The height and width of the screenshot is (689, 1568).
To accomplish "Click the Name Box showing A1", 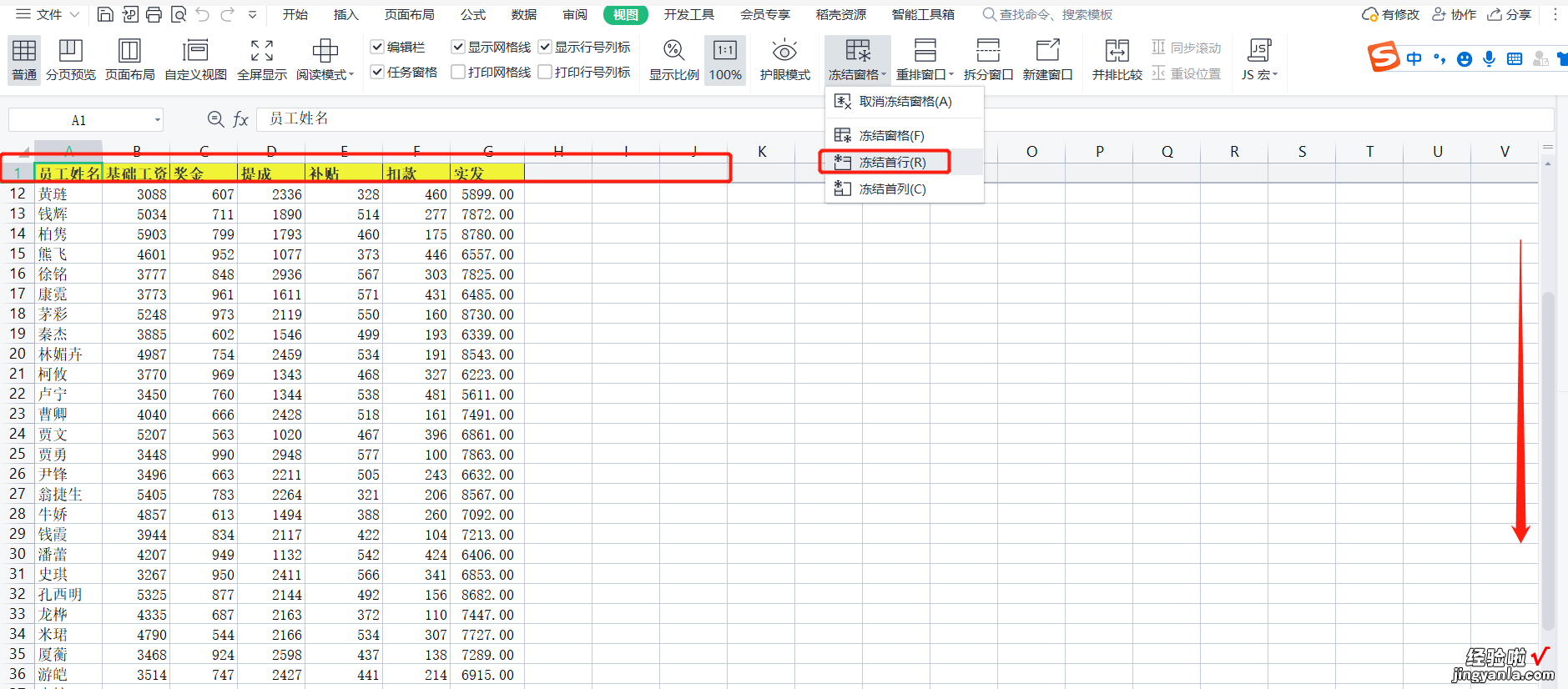I will pos(78,120).
